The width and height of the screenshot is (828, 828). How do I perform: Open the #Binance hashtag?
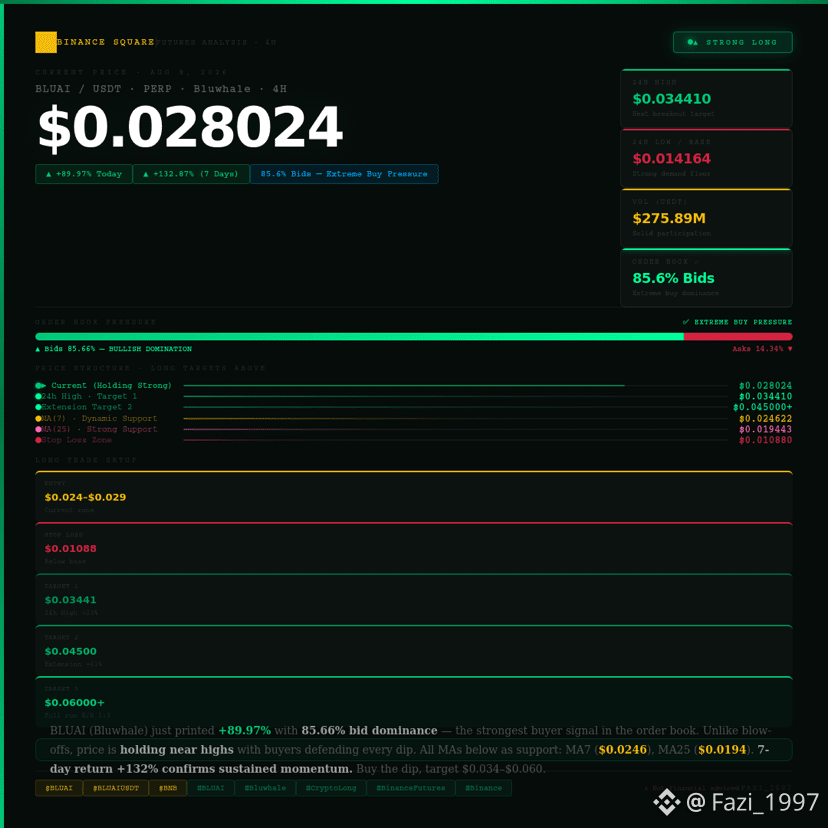(483, 788)
